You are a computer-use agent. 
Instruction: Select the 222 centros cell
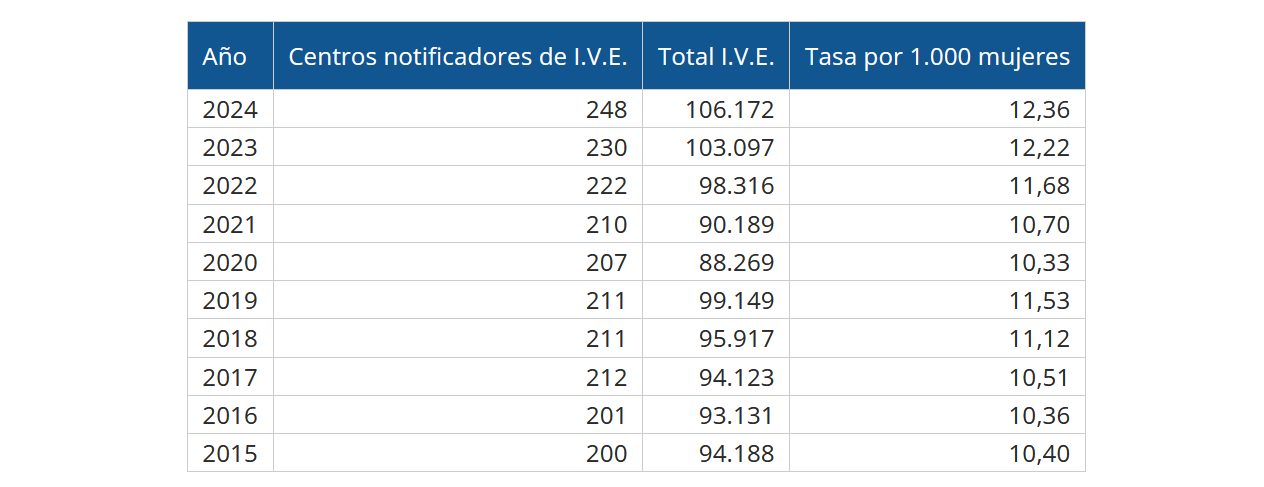pyautogui.click(x=606, y=186)
